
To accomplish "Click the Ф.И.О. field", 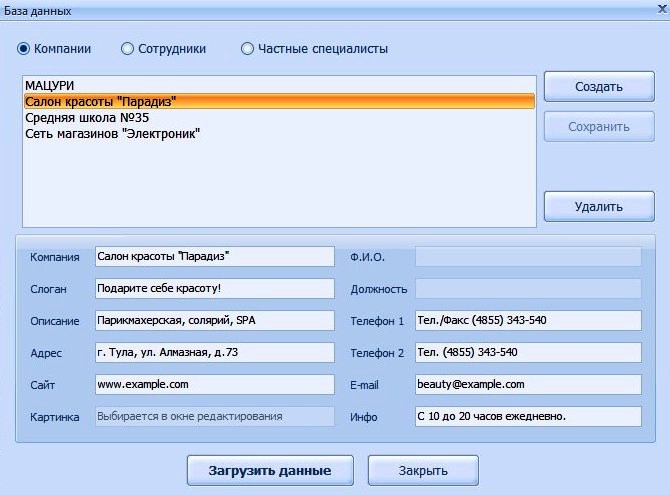I will point(528,256).
